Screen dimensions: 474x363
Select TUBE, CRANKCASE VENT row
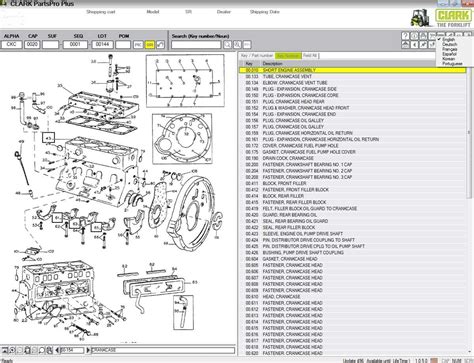tap(353, 77)
